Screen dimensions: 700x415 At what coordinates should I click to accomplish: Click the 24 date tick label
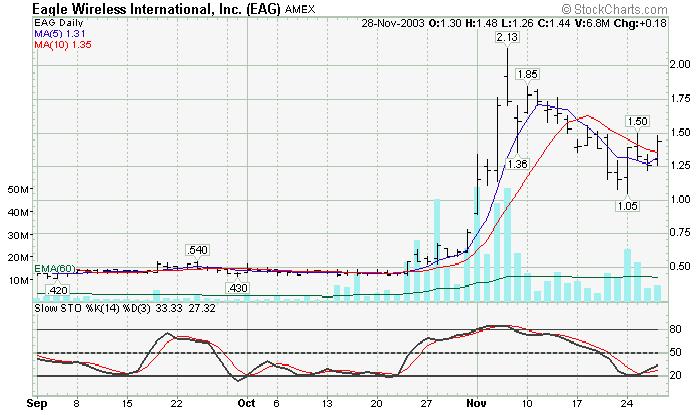tap(627, 403)
